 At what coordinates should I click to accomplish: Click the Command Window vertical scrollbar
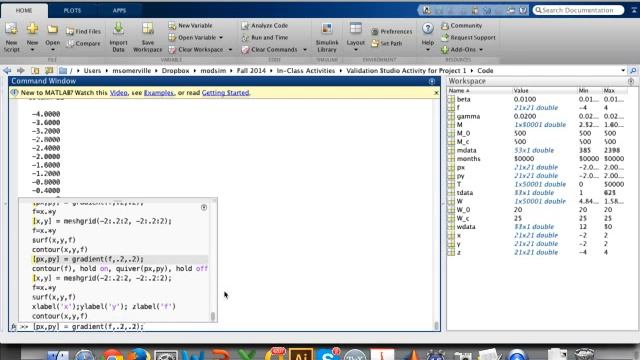436,325
